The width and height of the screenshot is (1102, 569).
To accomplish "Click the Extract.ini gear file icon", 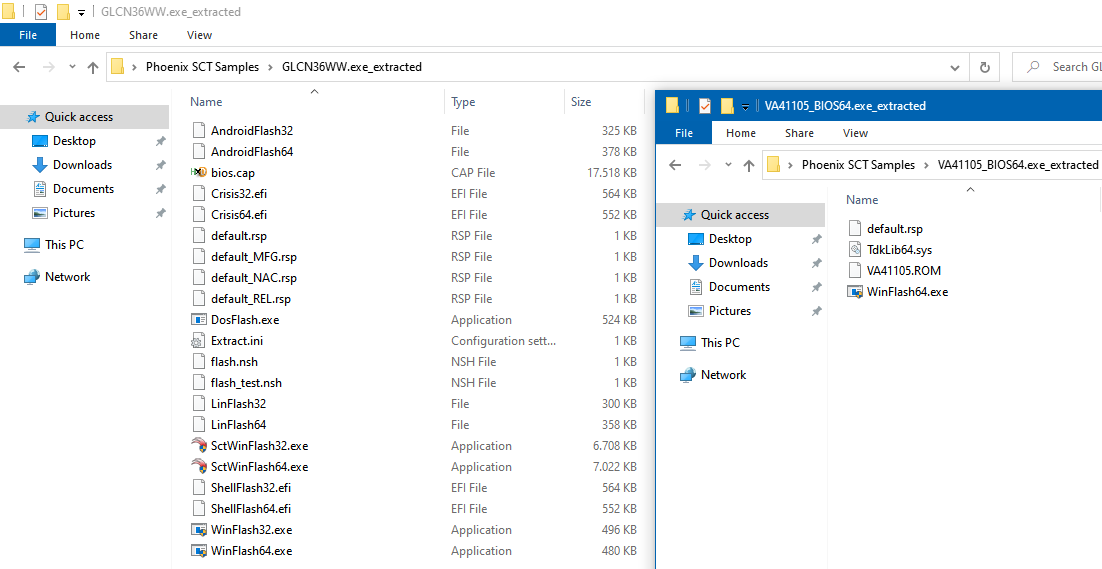I will [199, 341].
